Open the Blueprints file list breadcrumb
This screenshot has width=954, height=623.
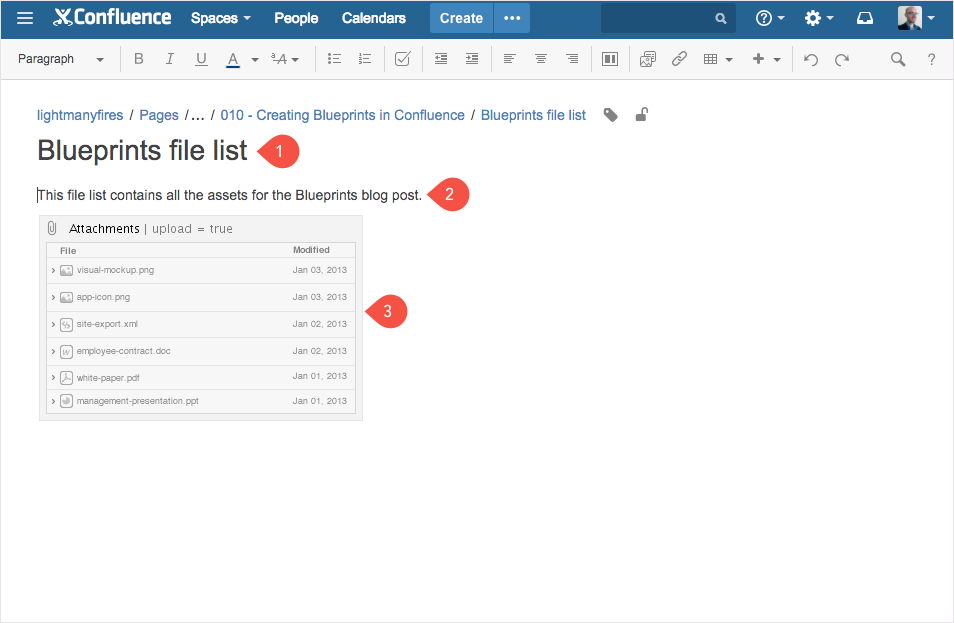pyautogui.click(x=533, y=115)
